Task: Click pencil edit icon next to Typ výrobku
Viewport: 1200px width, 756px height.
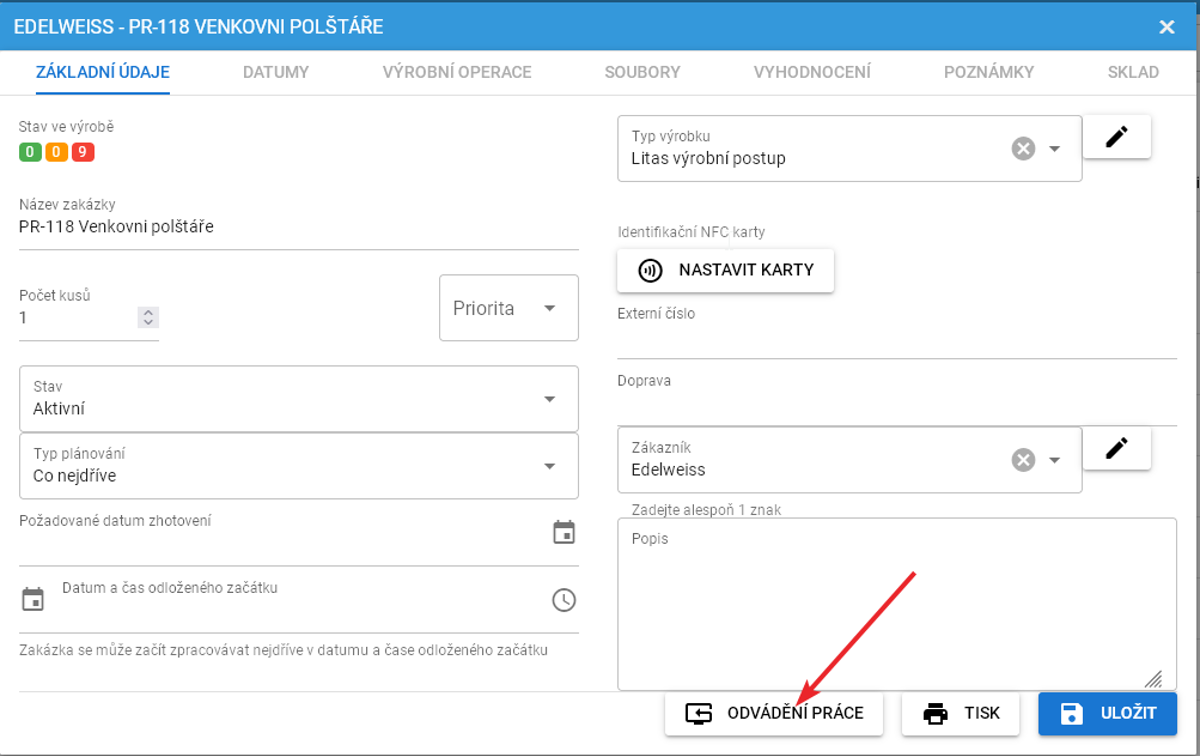Action: coord(1116,137)
